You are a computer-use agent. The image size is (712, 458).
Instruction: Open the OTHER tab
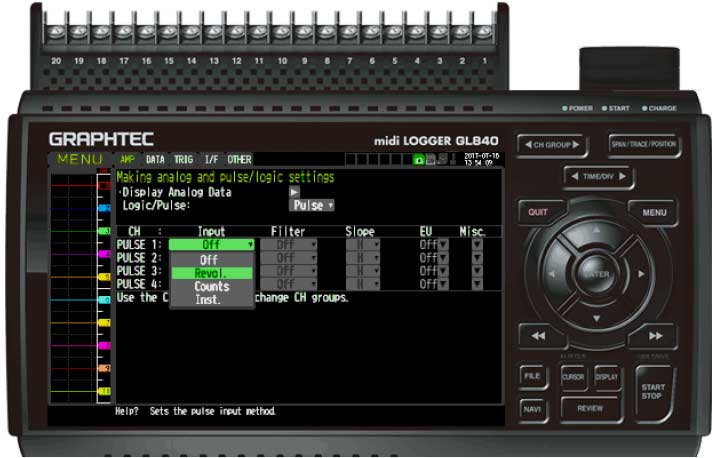(x=239, y=159)
